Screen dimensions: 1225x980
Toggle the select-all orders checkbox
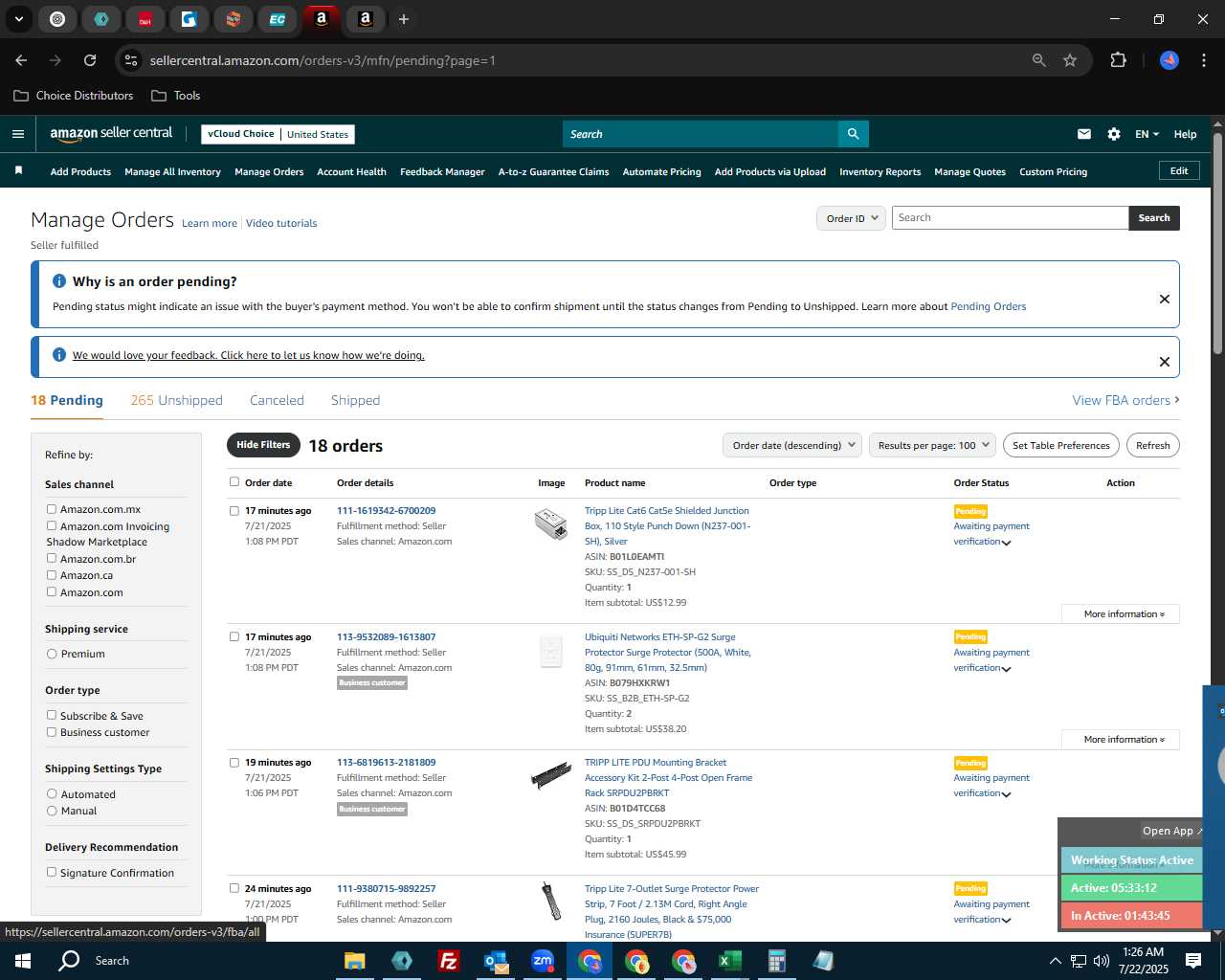pos(234,481)
